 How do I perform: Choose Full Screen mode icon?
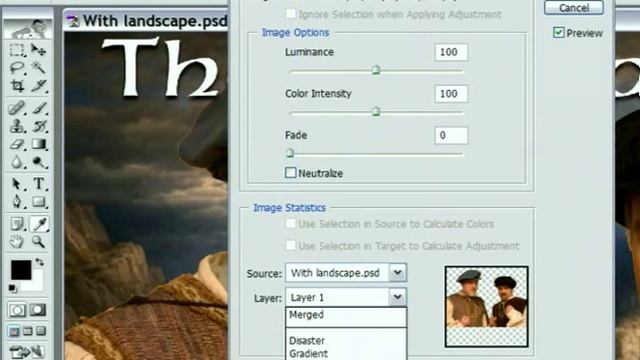pos(41,331)
